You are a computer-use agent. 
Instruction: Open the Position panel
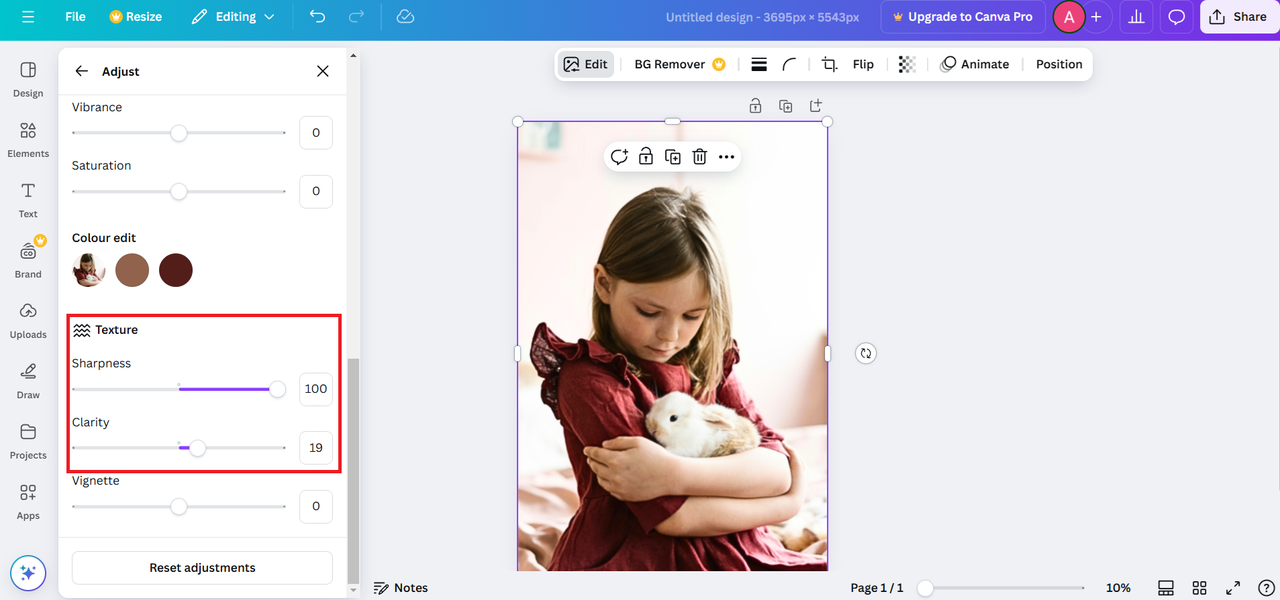pos(1059,64)
